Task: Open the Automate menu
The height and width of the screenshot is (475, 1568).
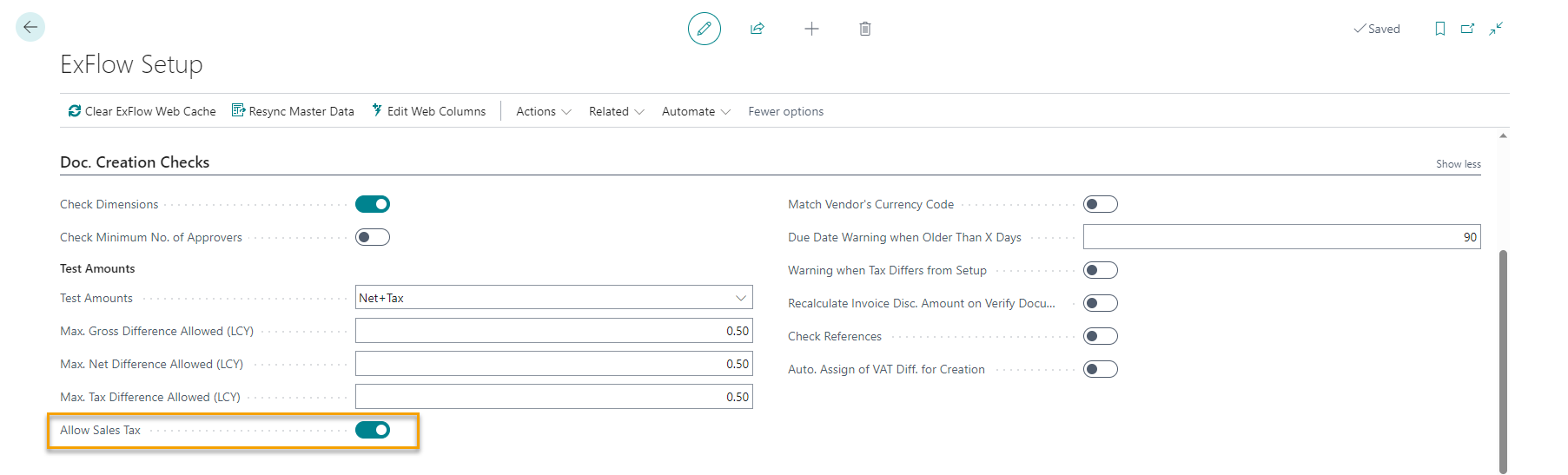Action: (x=697, y=111)
